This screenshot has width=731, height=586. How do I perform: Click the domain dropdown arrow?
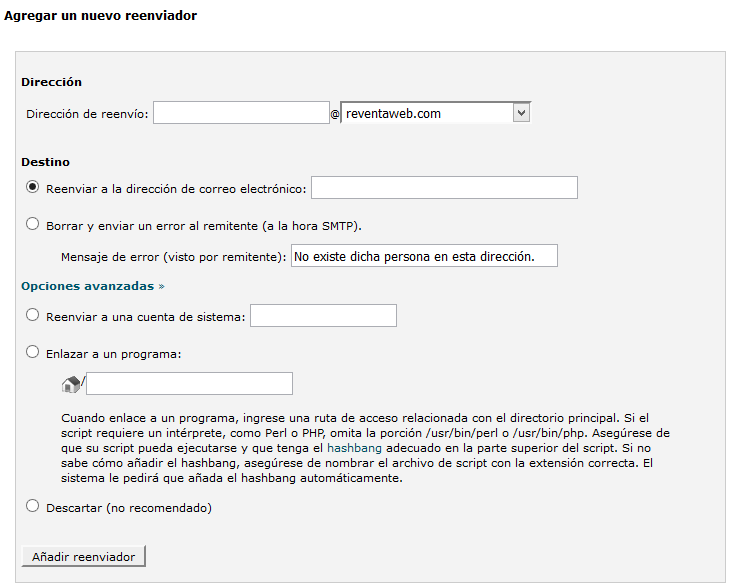coord(520,114)
